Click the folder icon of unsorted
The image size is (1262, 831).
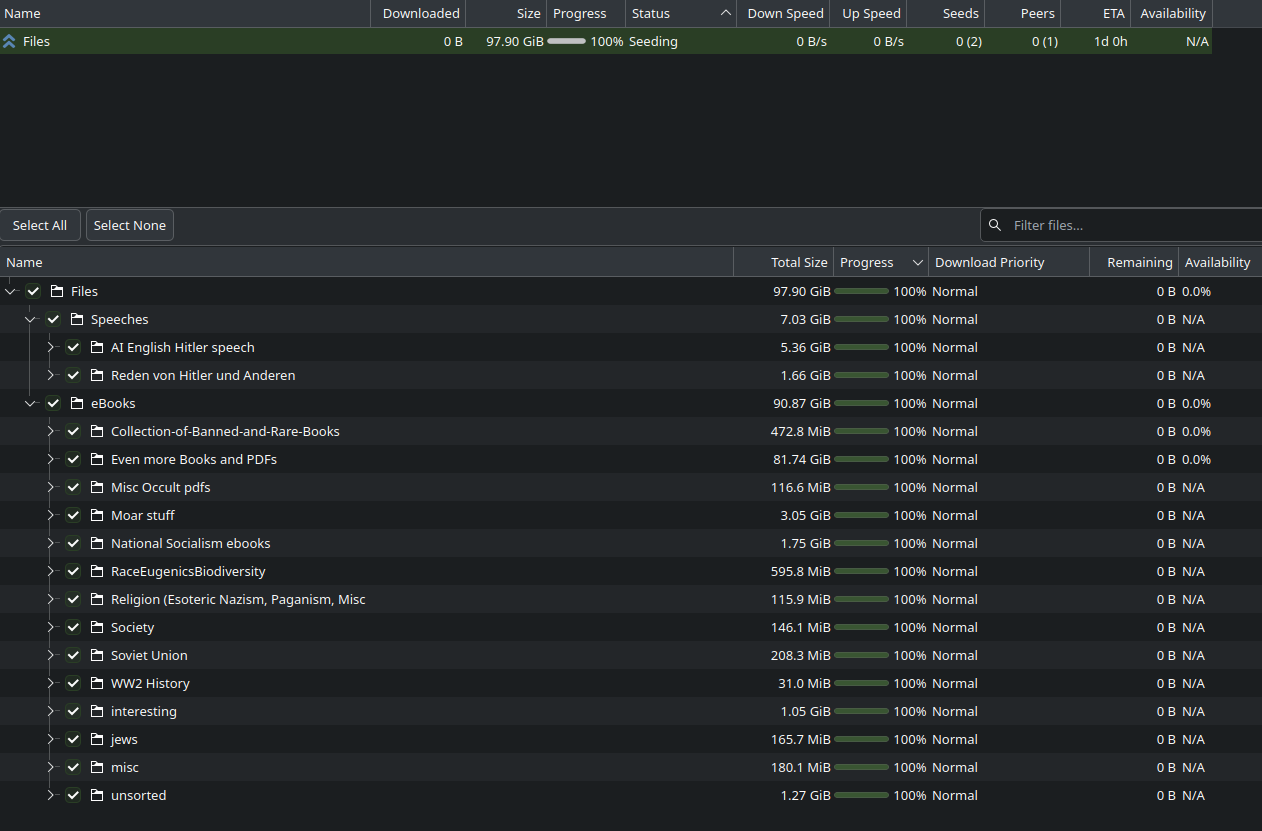pos(97,795)
